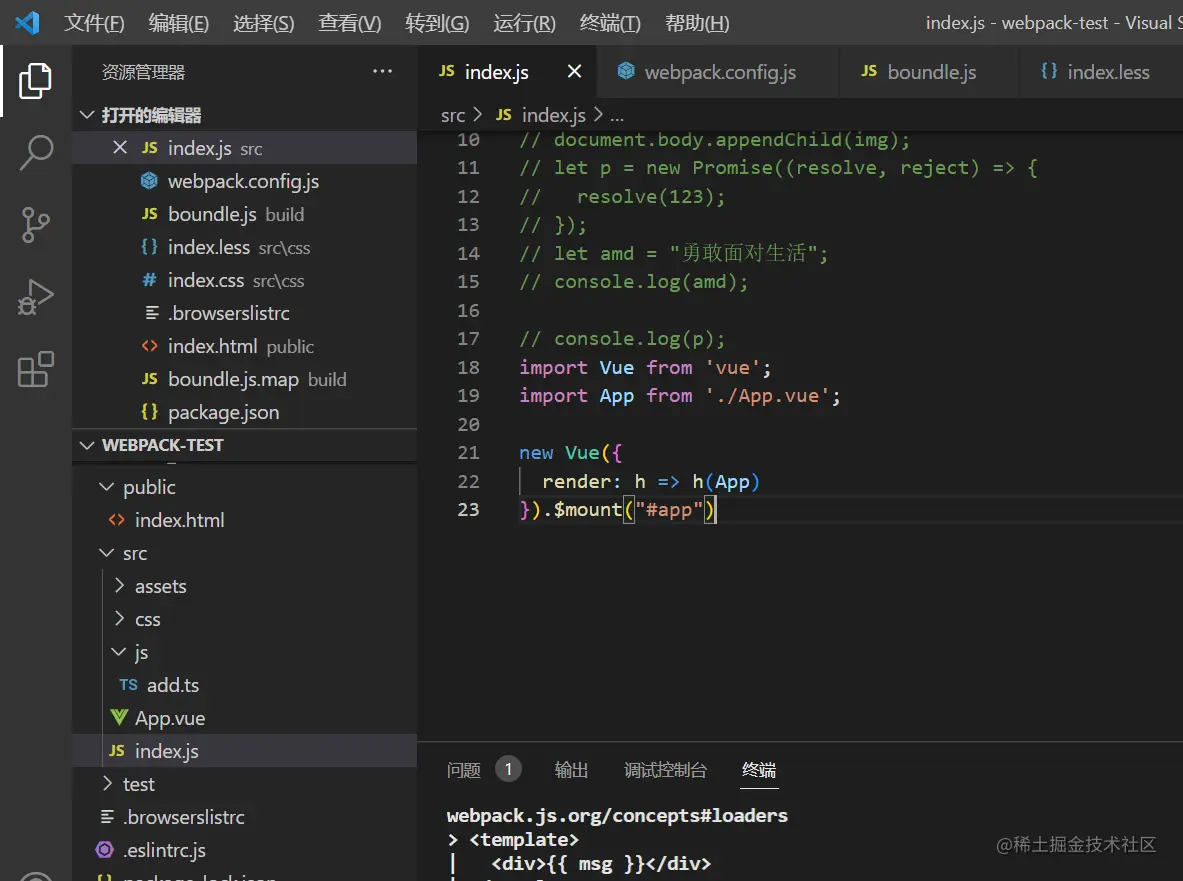
Task: Open the Debug Console panel tab
Action: click(x=665, y=770)
